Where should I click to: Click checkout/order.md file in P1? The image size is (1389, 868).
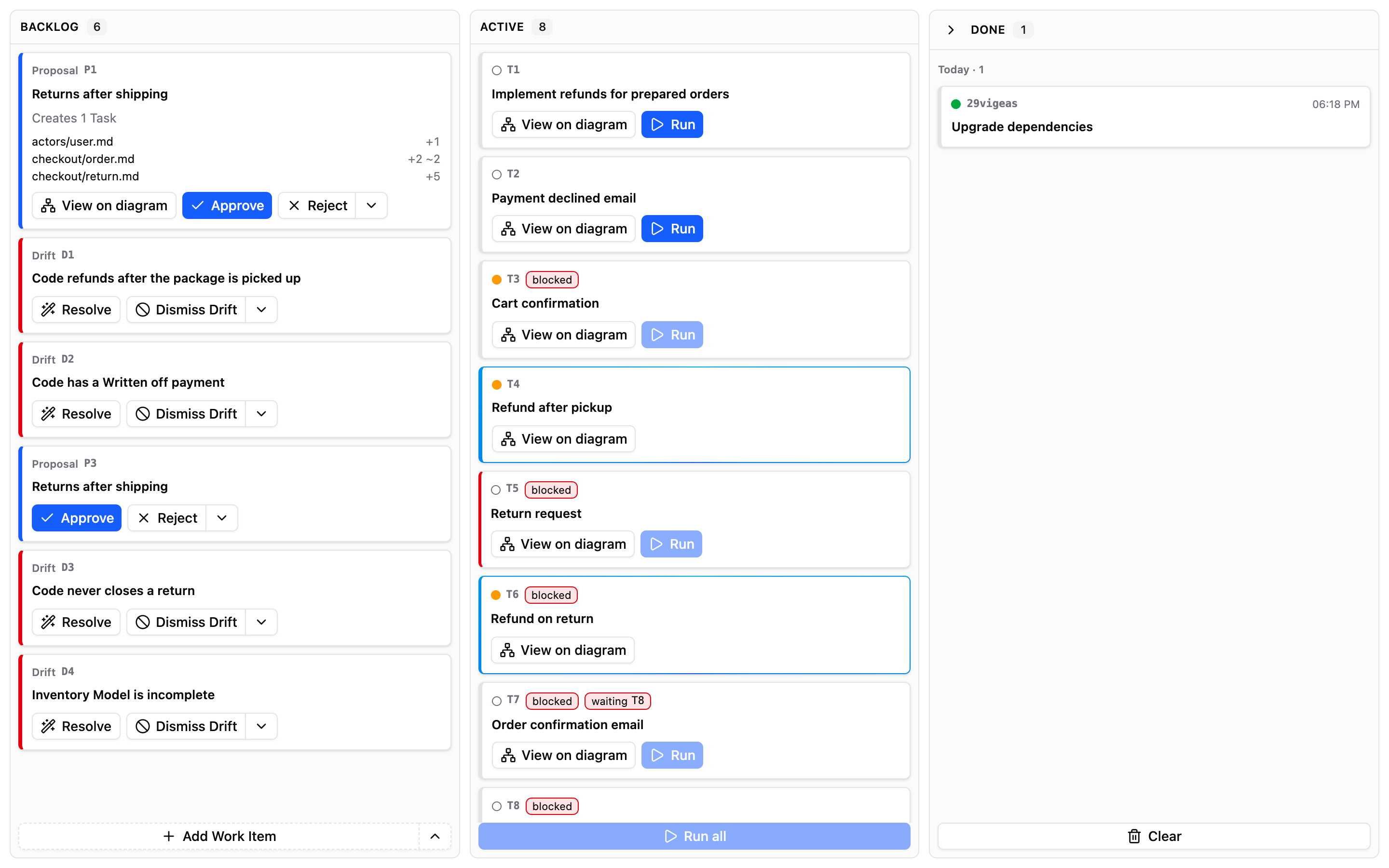(x=83, y=159)
